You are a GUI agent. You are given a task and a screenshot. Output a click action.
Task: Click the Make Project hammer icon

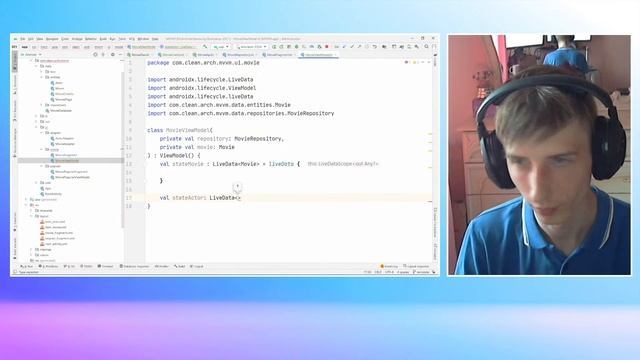tap(205, 47)
